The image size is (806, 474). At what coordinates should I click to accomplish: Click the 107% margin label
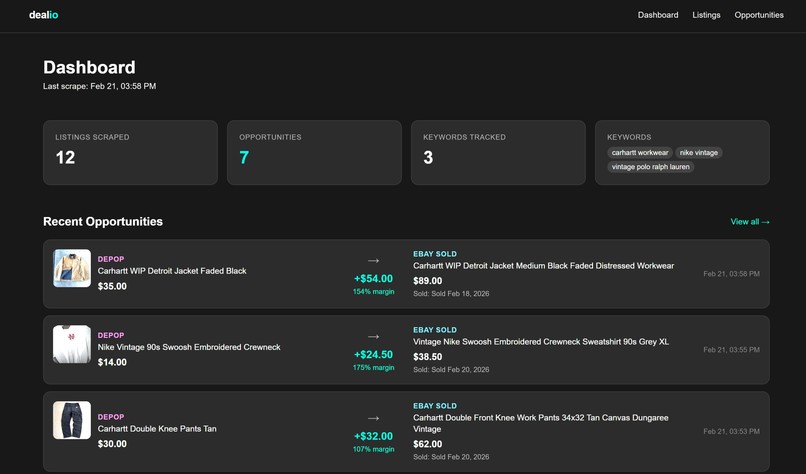pos(374,449)
